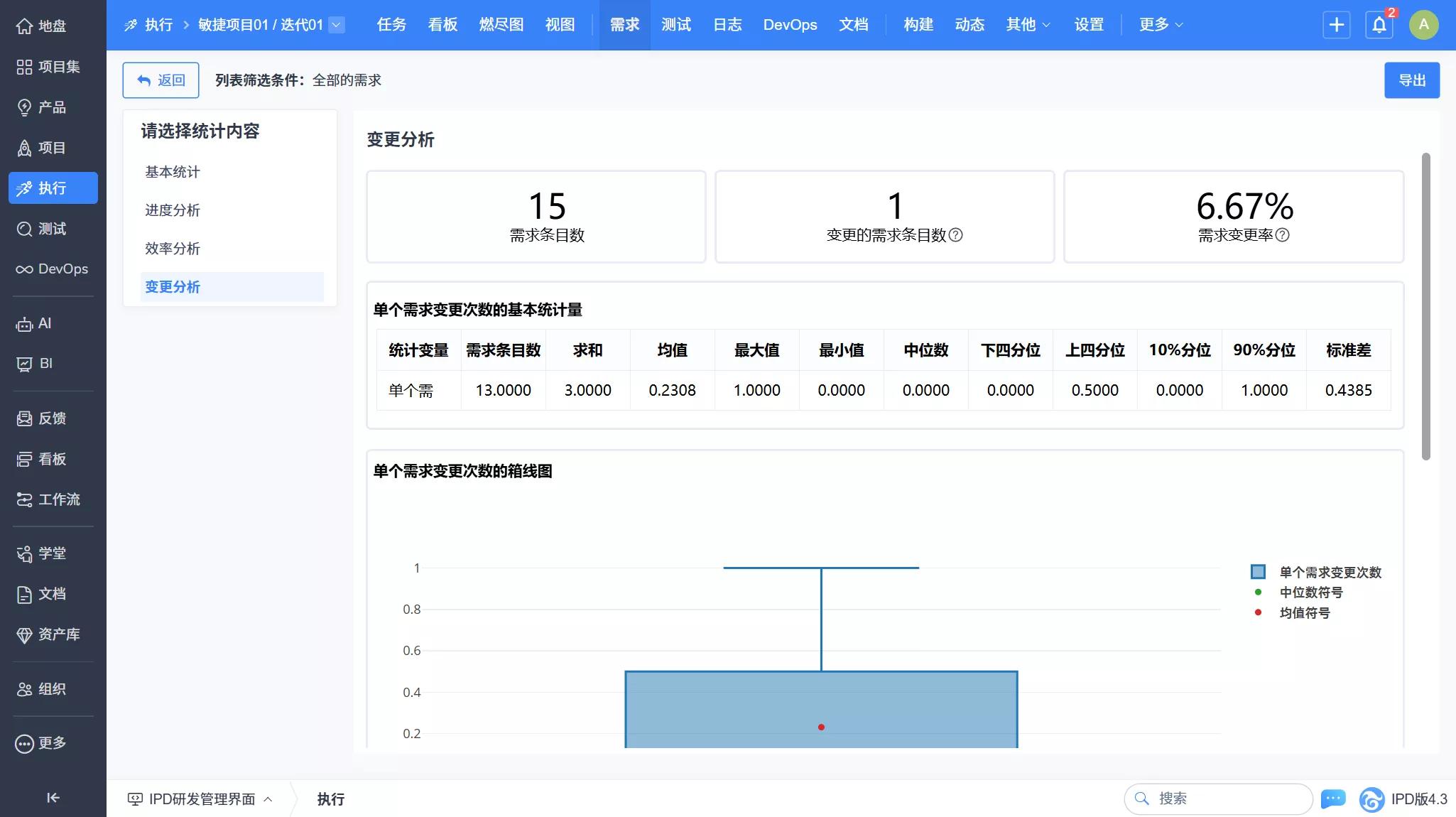
Task: Open the 地盘 home icon in sidebar
Action: [26, 26]
